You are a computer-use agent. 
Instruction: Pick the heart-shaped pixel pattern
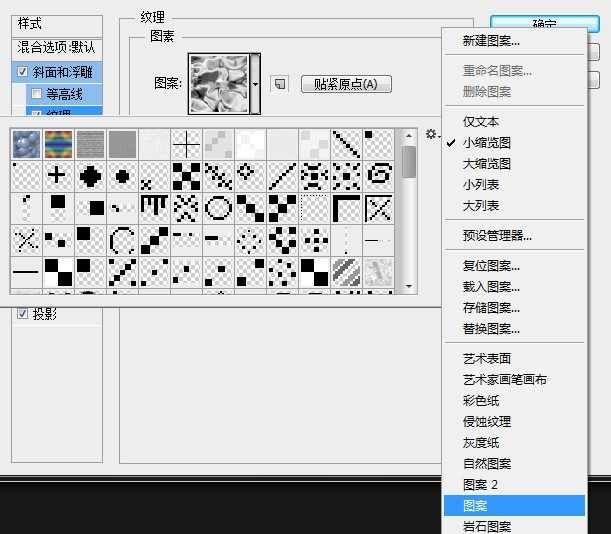tap(282, 240)
